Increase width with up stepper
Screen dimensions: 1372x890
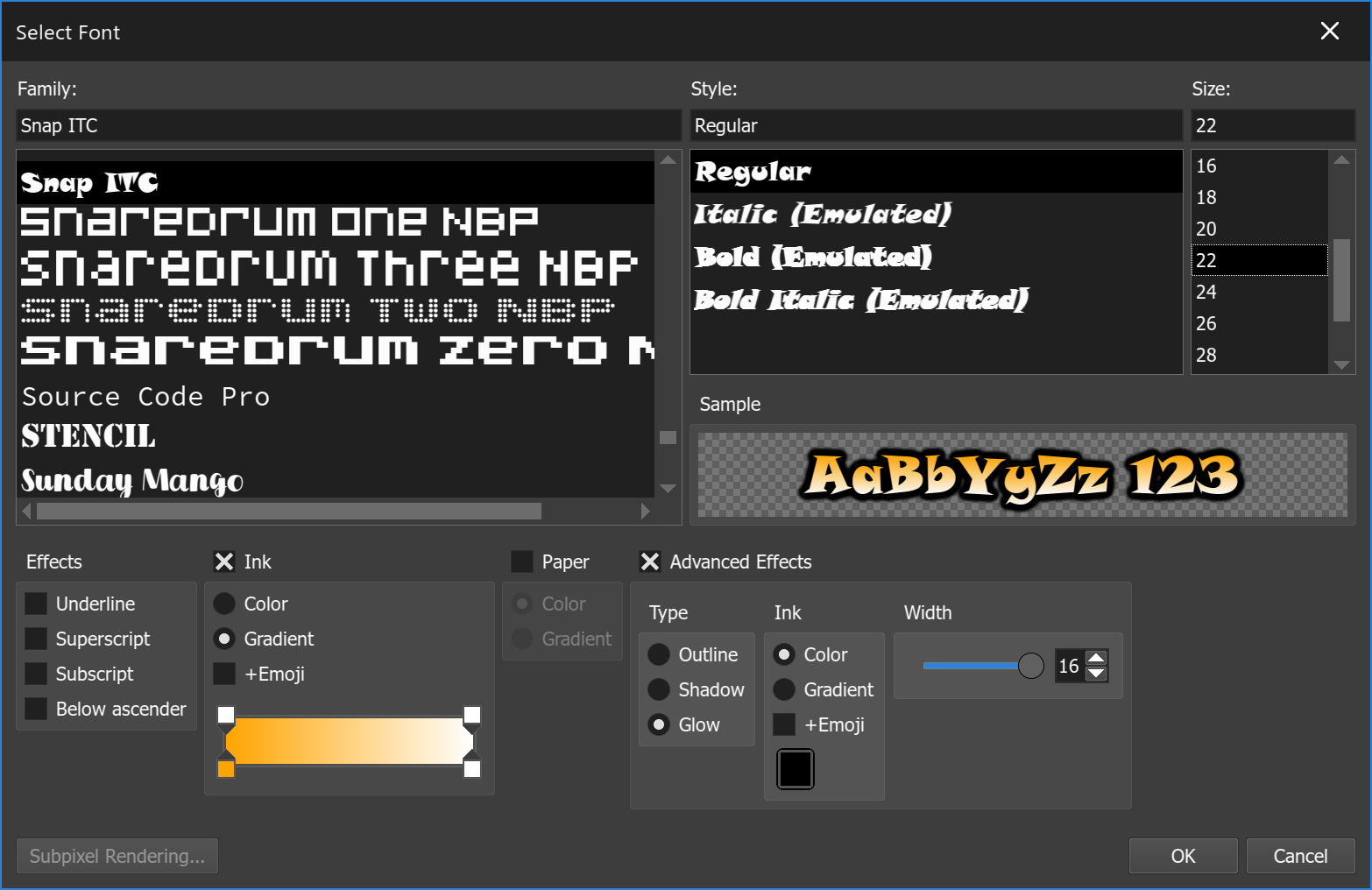pyautogui.click(x=1096, y=658)
